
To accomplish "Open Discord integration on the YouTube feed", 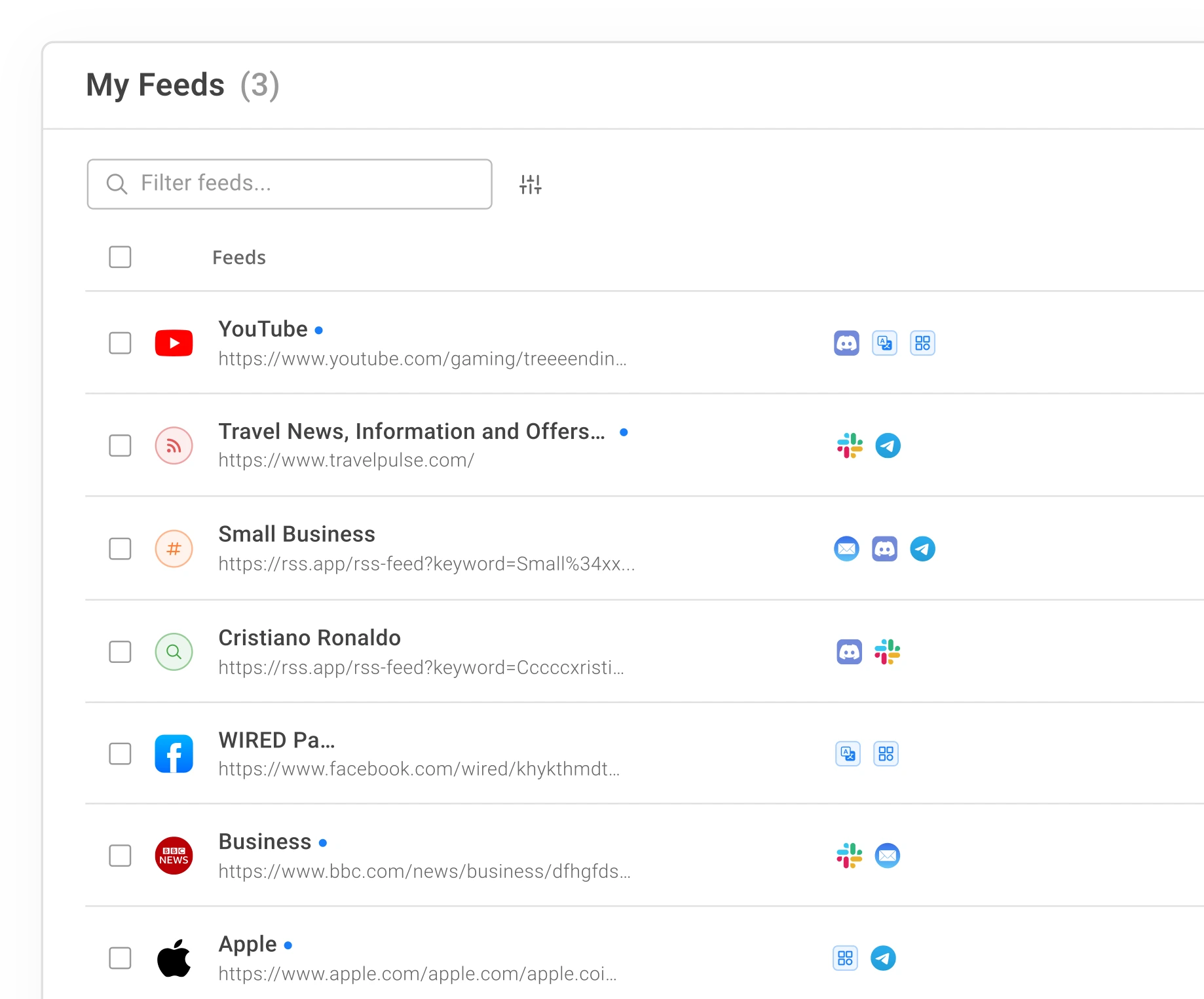I will [847, 343].
